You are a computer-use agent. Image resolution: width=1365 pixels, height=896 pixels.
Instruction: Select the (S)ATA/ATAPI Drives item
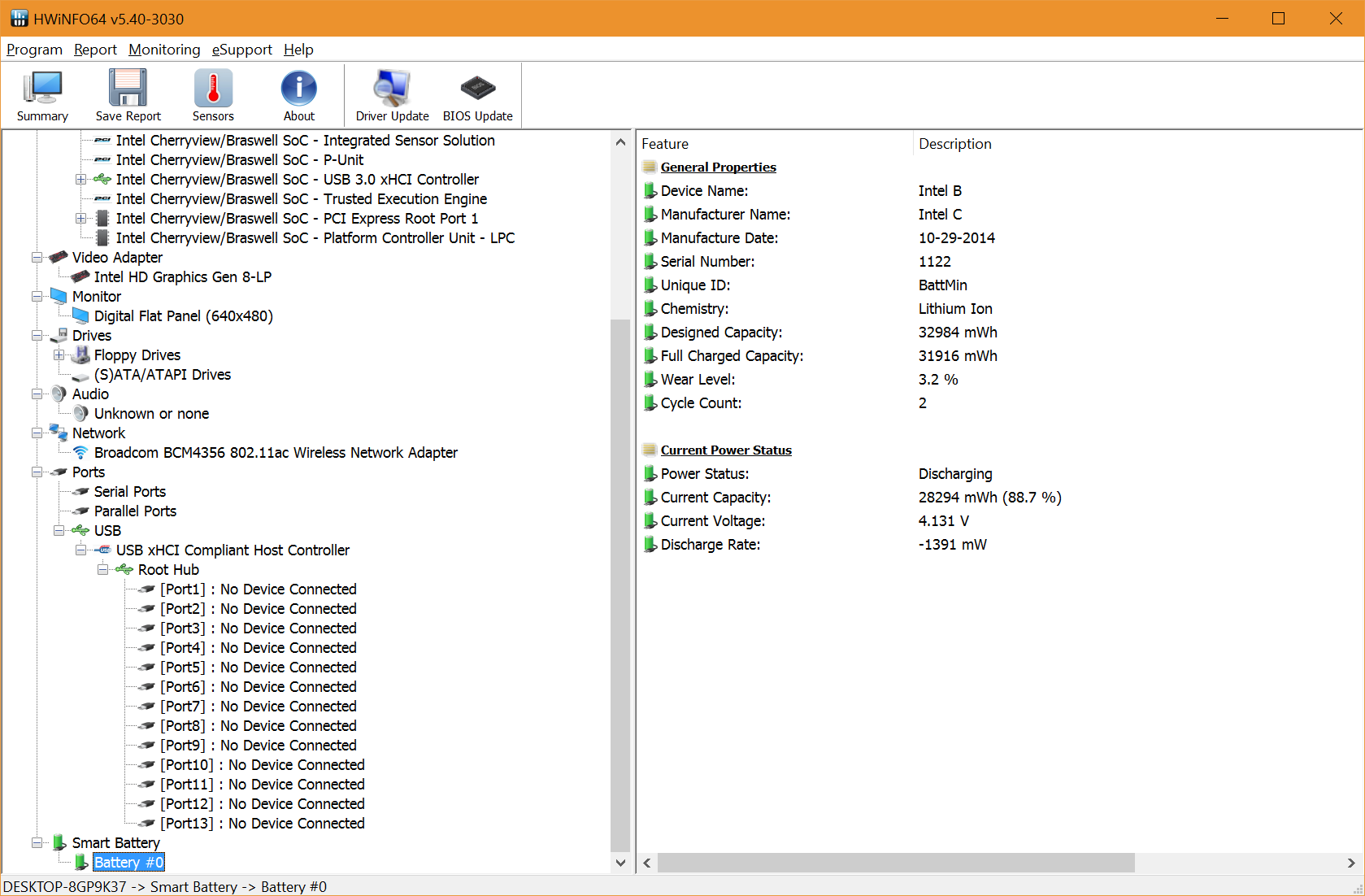(x=163, y=374)
